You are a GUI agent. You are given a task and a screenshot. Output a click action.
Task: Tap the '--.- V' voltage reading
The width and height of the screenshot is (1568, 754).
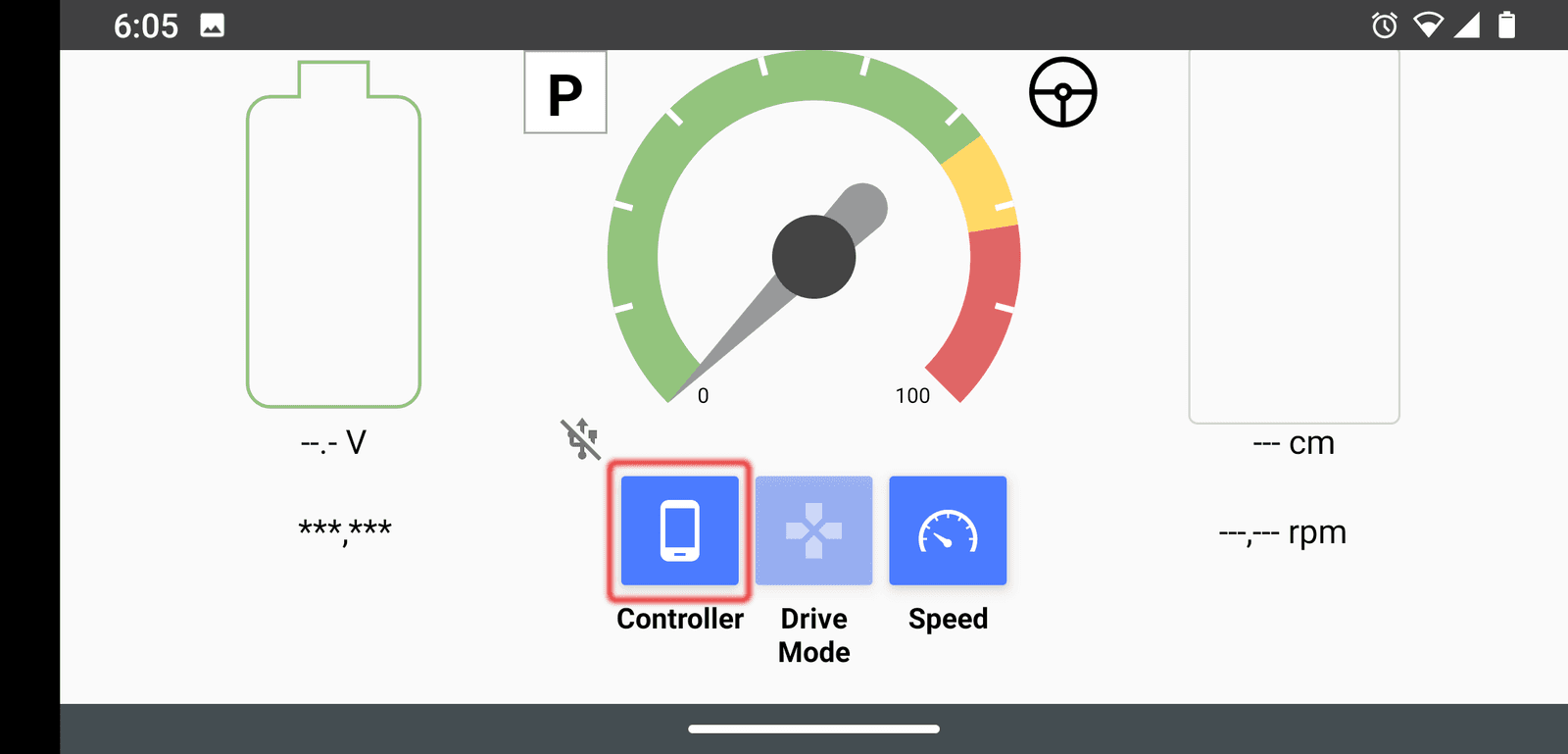(333, 443)
